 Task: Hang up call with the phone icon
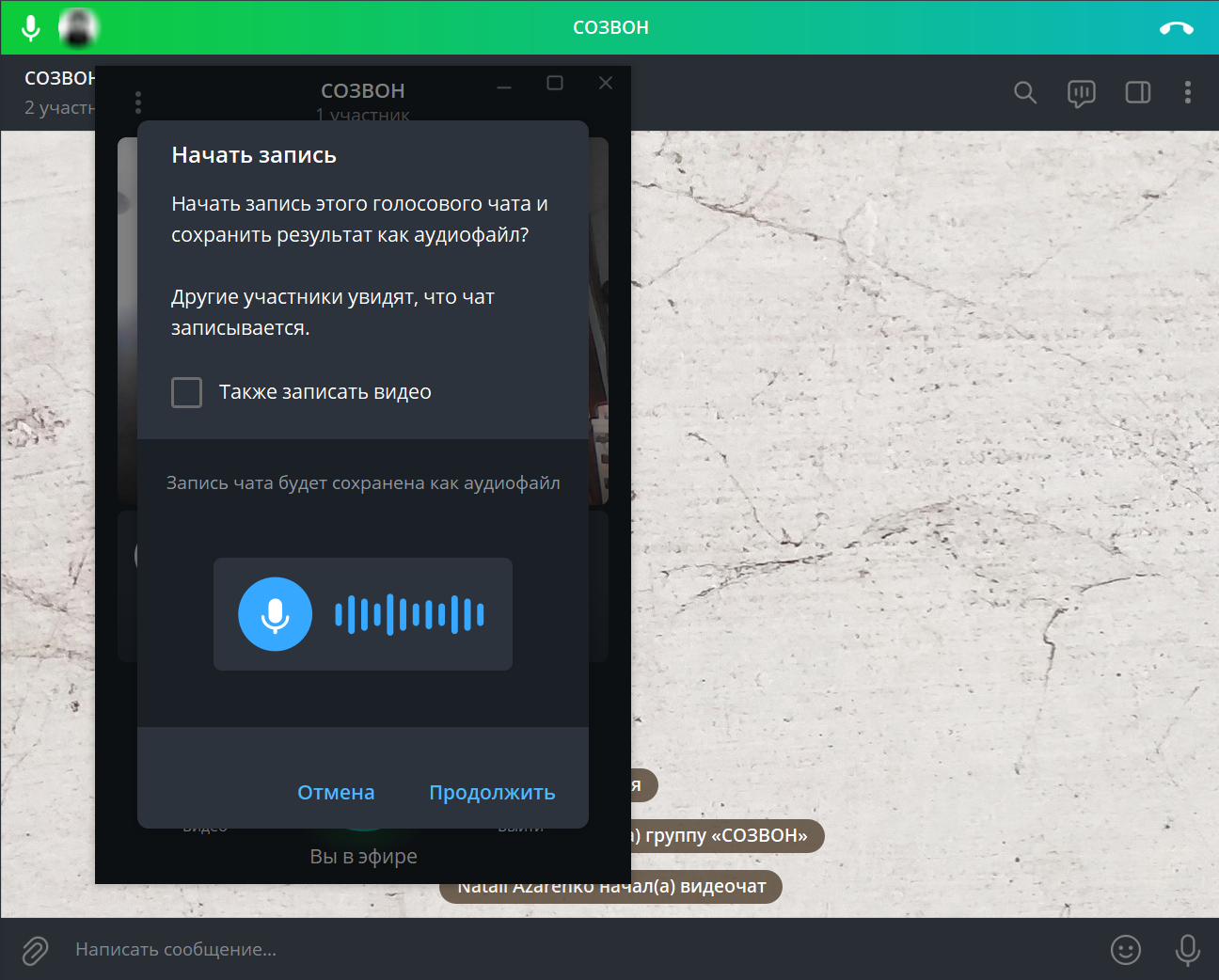click(1177, 28)
